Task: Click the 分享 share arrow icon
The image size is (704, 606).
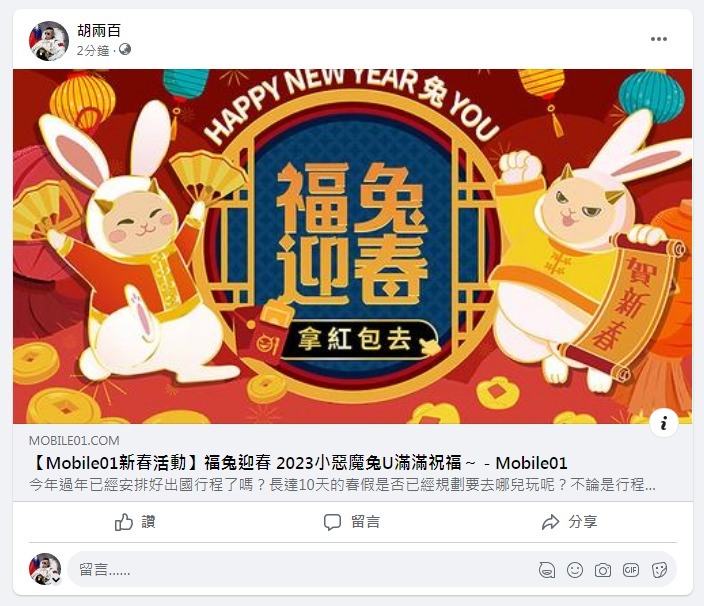Action: (550, 522)
